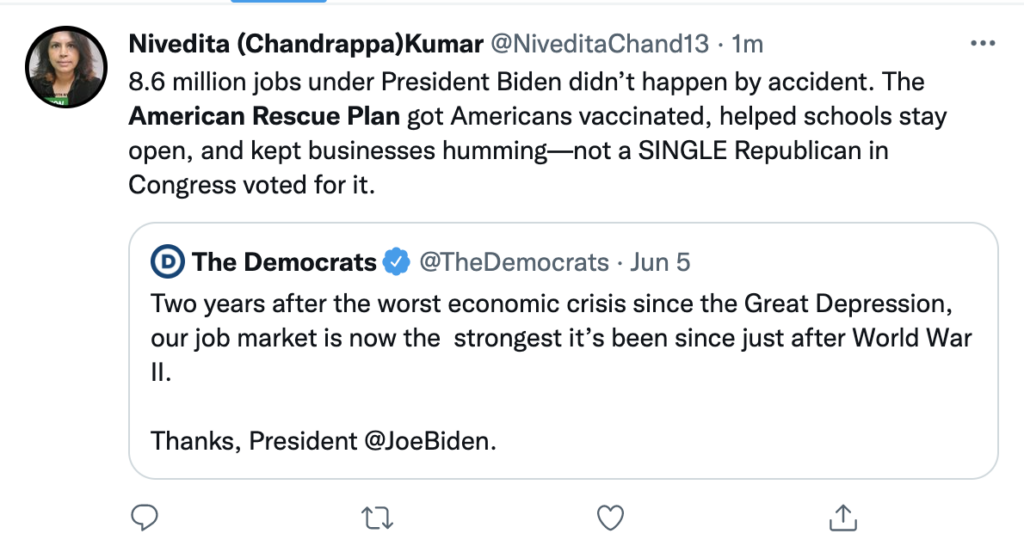This screenshot has height=552, width=1024.
Task: Like the tweet with the heart icon
Action: pyautogui.click(x=609, y=516)
